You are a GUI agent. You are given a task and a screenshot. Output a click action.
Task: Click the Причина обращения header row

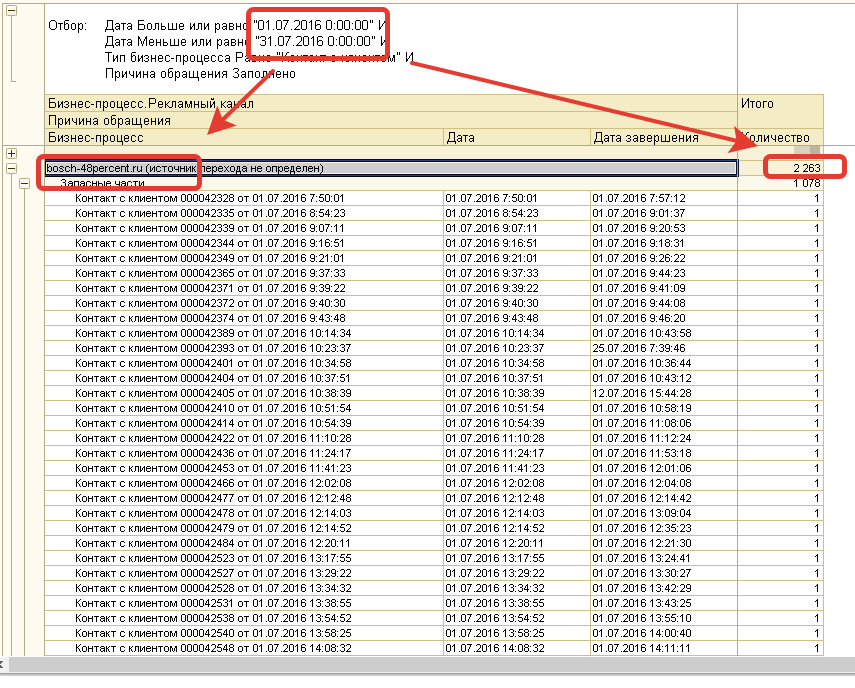[x=391, y=120]
